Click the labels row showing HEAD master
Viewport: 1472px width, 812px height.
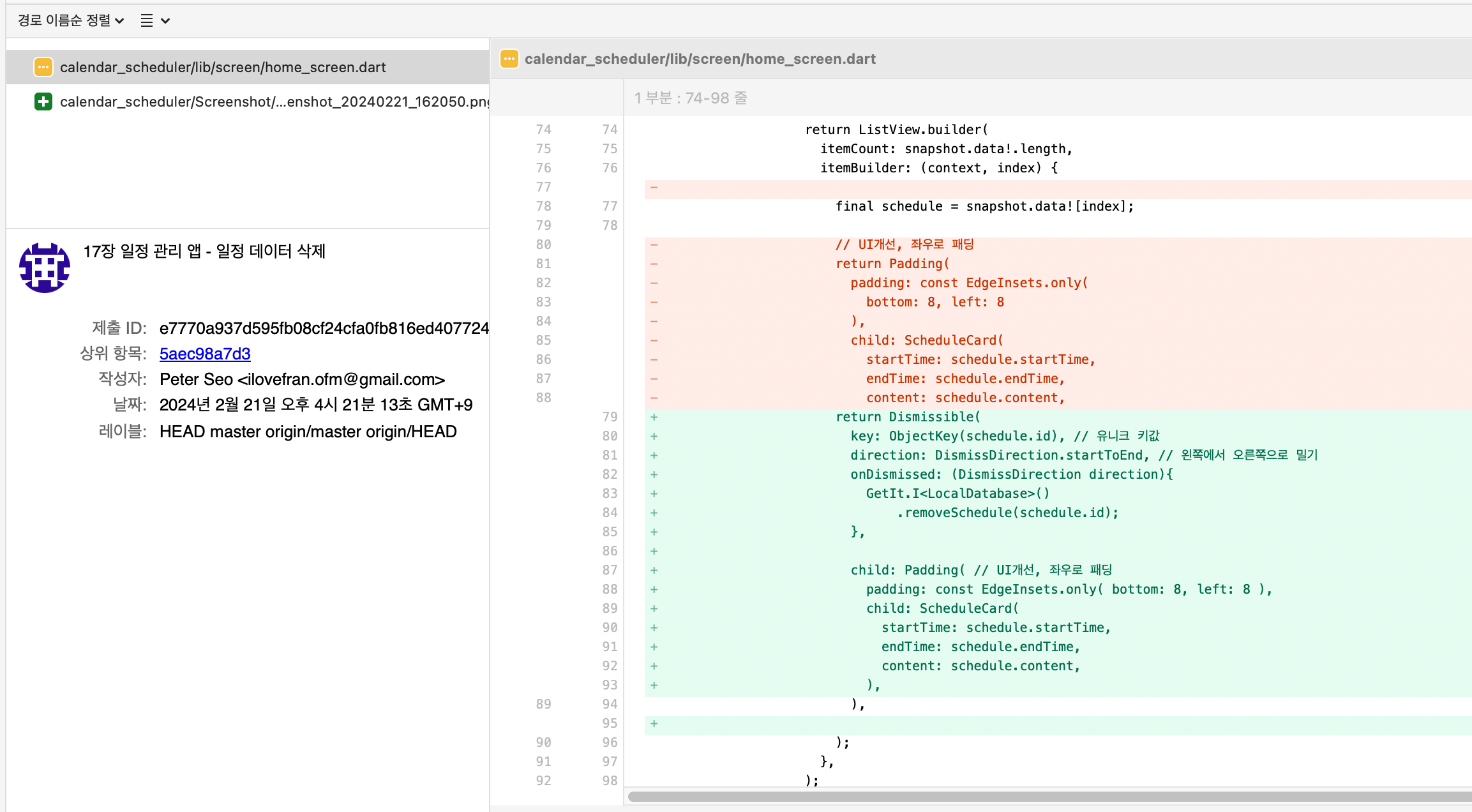pos(308,432)
